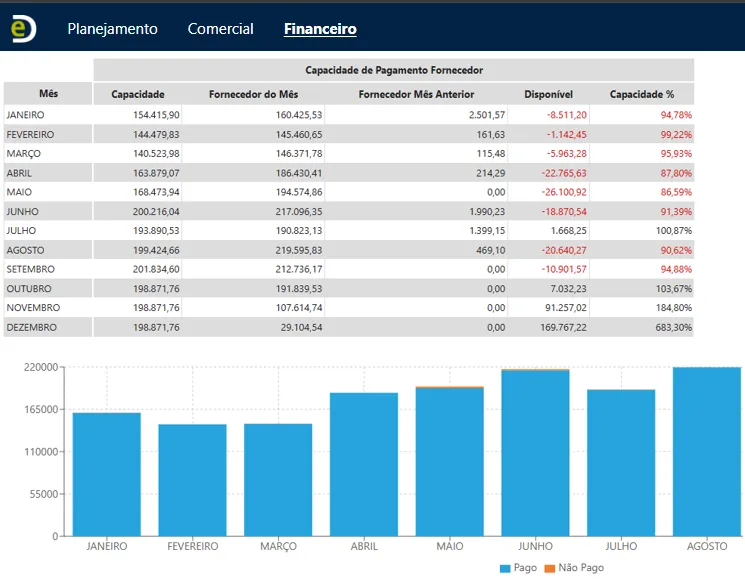Click the AGOSTO x-axis label
Viewport: 745px width, 586px height.
(x=707, y=546)
